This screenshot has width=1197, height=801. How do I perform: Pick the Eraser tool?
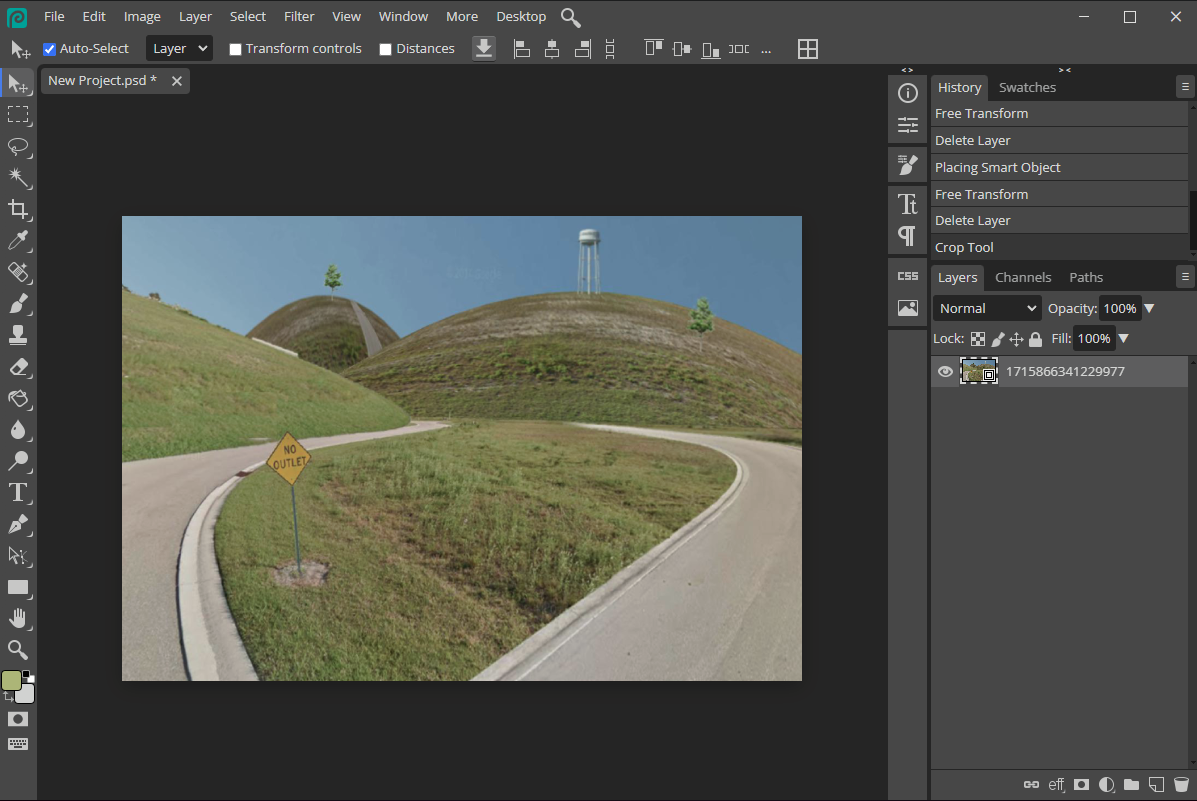click(x=18, y=367)
